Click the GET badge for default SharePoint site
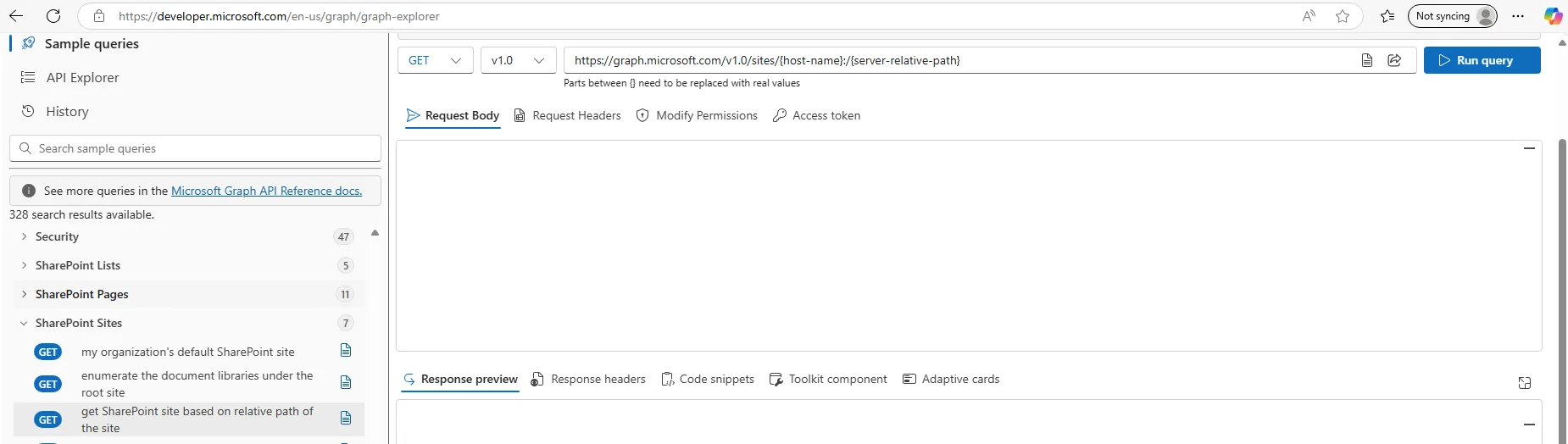The width and height of the screenshot is (1568, 444). [48, 352]
